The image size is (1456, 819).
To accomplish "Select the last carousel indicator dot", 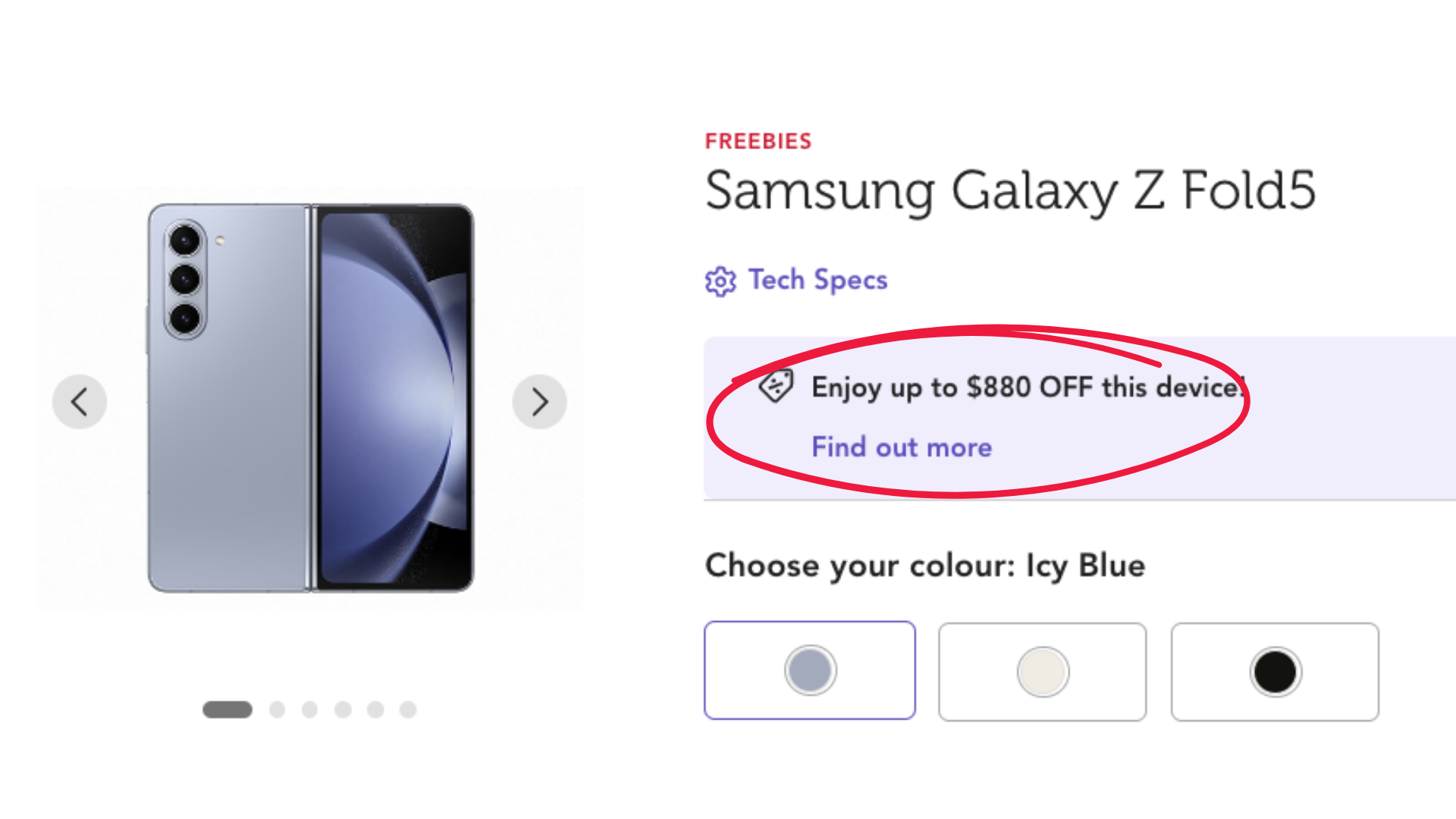I will point(408,710).
